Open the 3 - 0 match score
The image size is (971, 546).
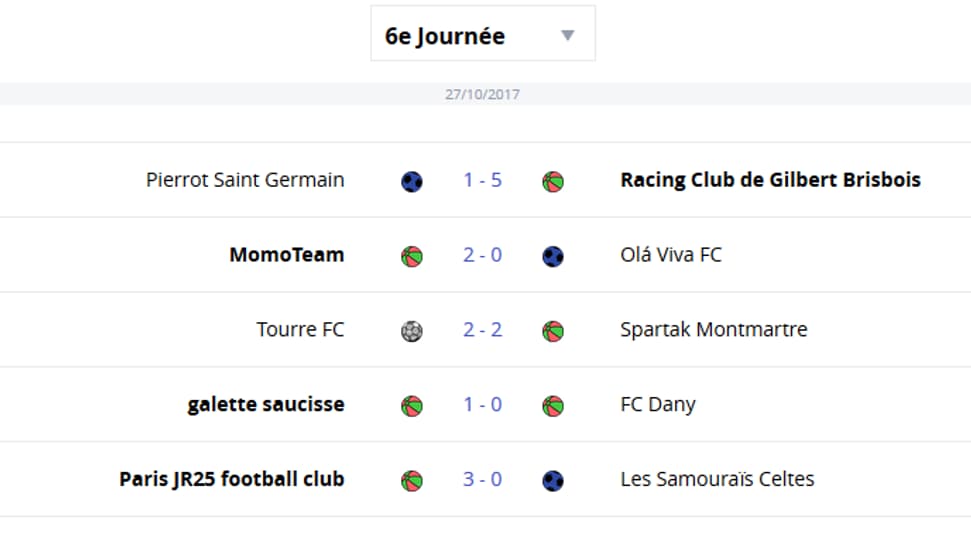[482, 479]
